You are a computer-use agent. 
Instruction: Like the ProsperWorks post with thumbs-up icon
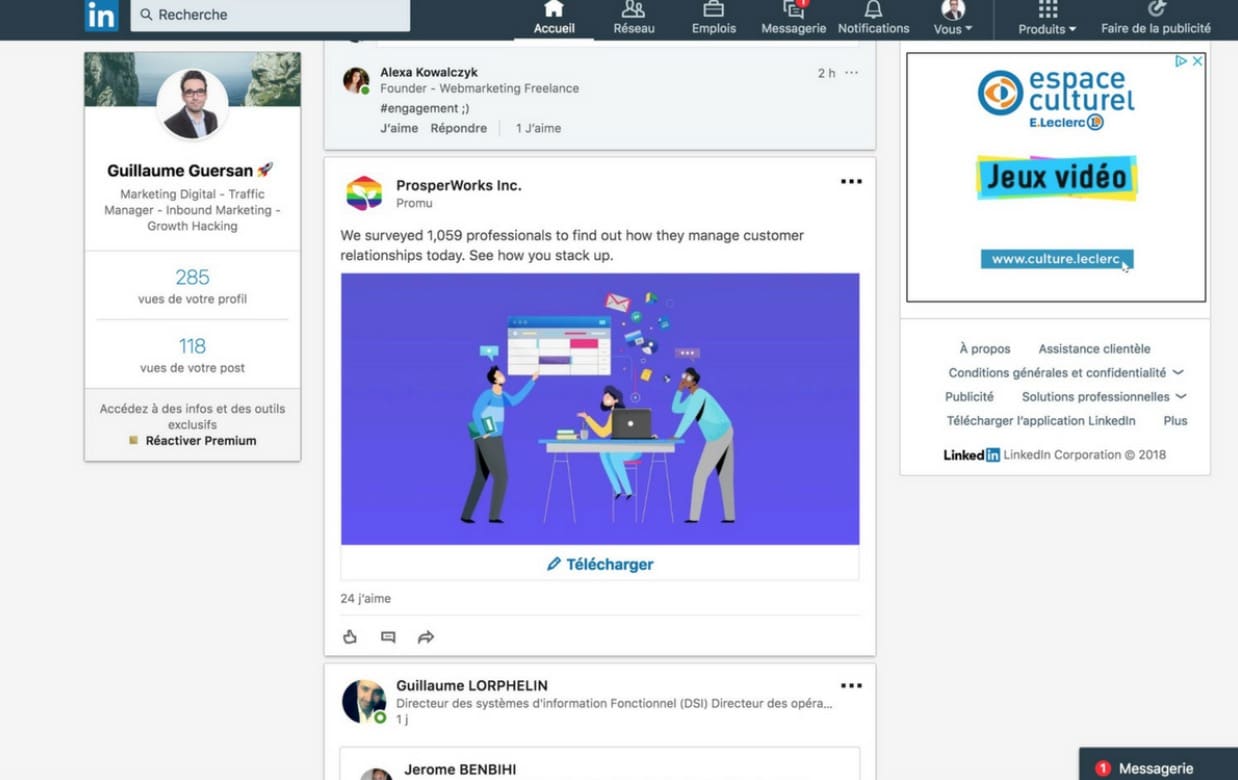point(350,637)
